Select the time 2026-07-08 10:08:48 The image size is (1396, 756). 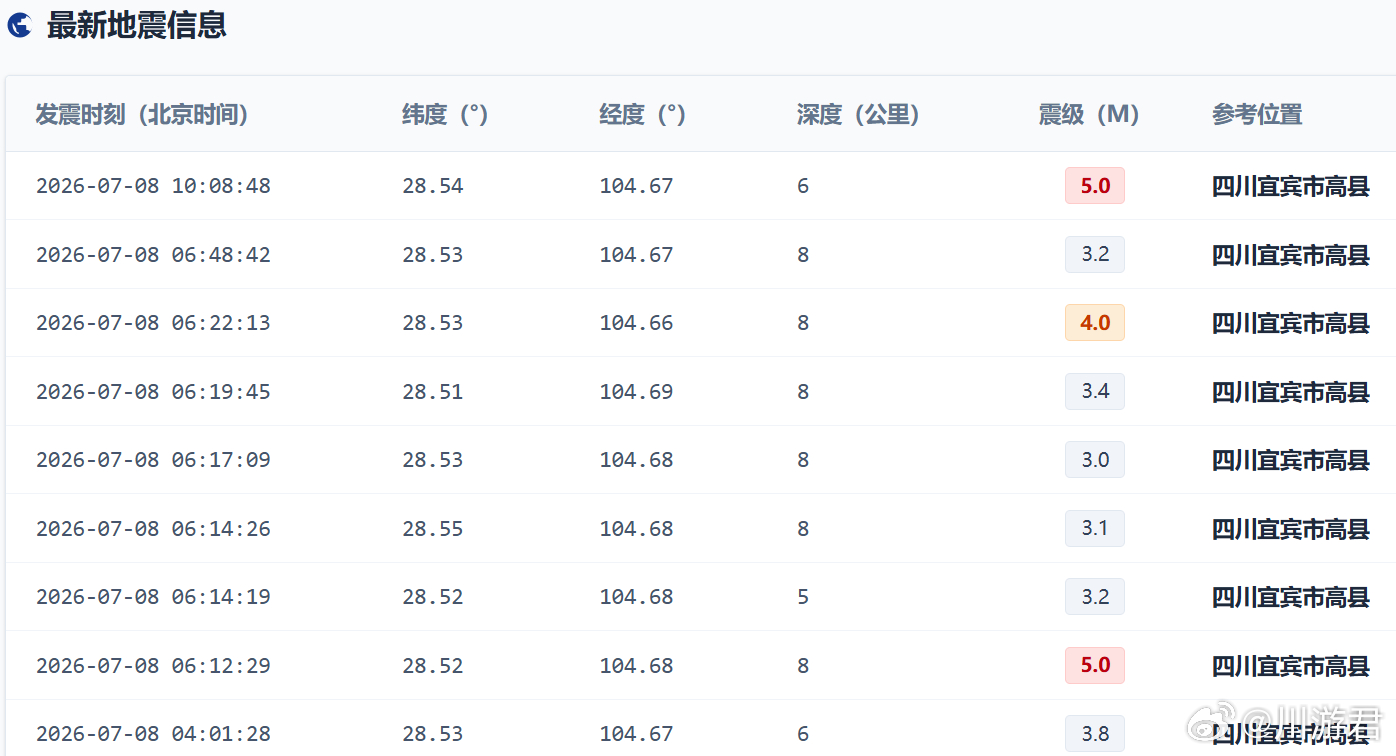pos(153,186)
